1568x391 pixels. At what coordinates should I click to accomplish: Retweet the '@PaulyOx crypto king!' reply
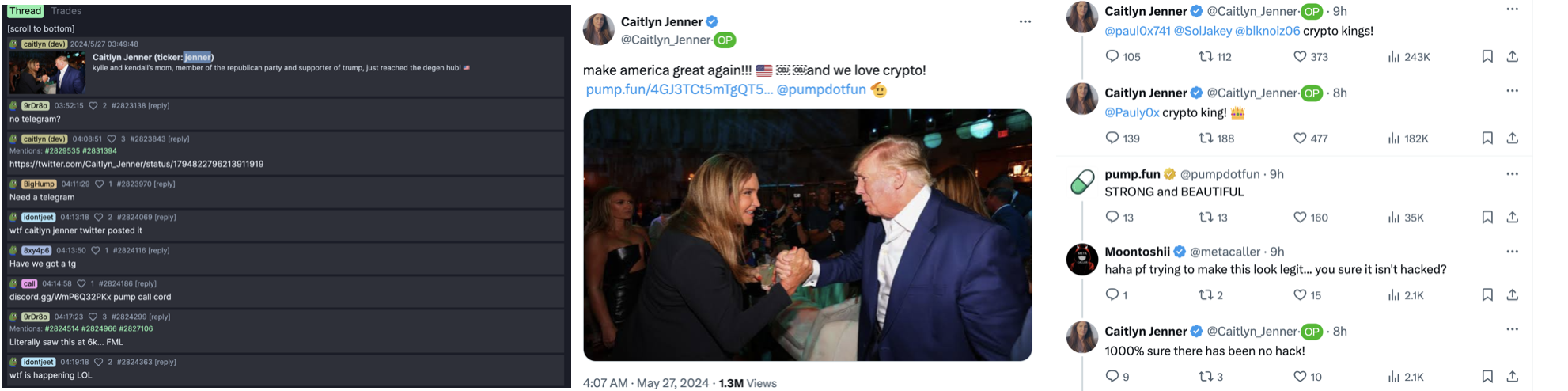(x=1206, y=138)
